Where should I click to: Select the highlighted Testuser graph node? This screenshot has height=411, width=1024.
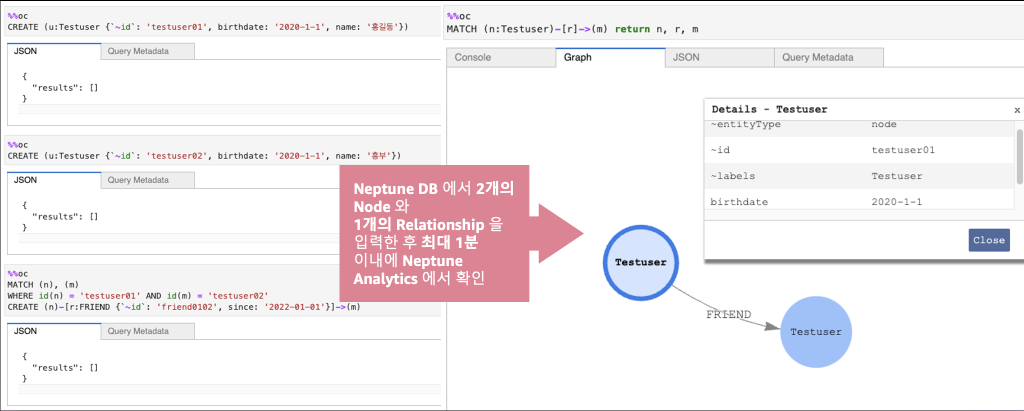[641, 262]
